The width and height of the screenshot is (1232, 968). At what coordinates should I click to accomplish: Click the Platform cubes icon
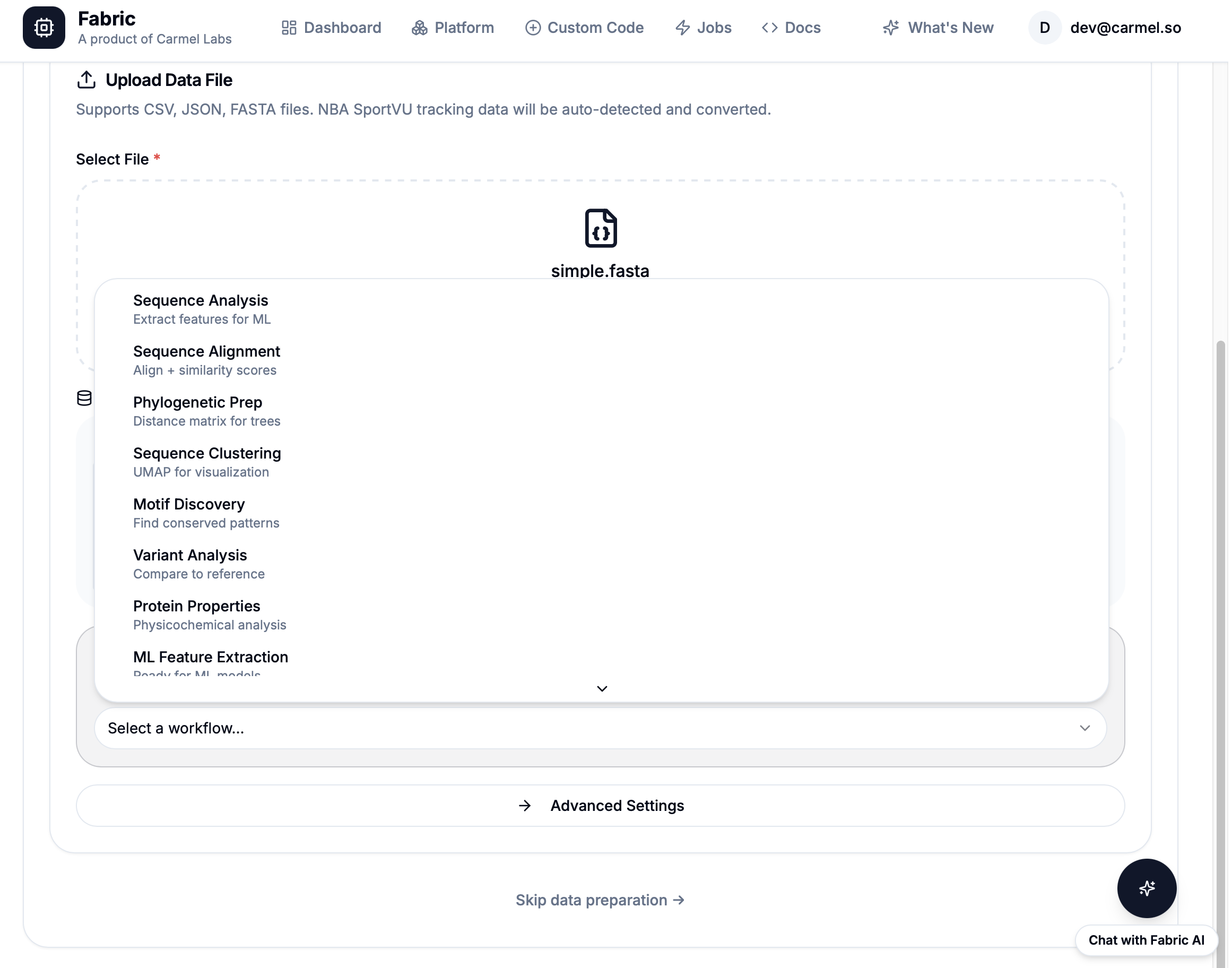[x=420, y=27]
